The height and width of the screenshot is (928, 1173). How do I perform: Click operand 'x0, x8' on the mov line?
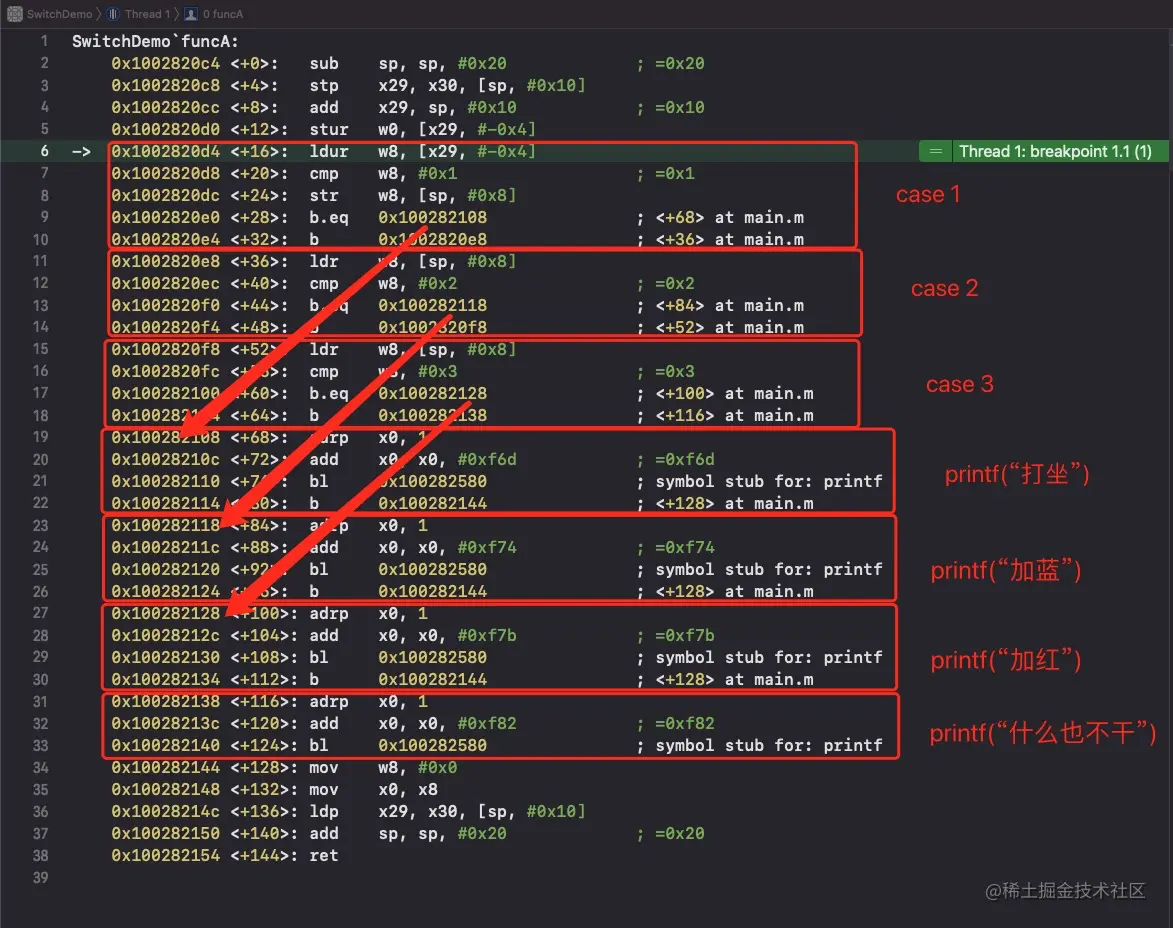pyautogui.click(x=408, y=790)
